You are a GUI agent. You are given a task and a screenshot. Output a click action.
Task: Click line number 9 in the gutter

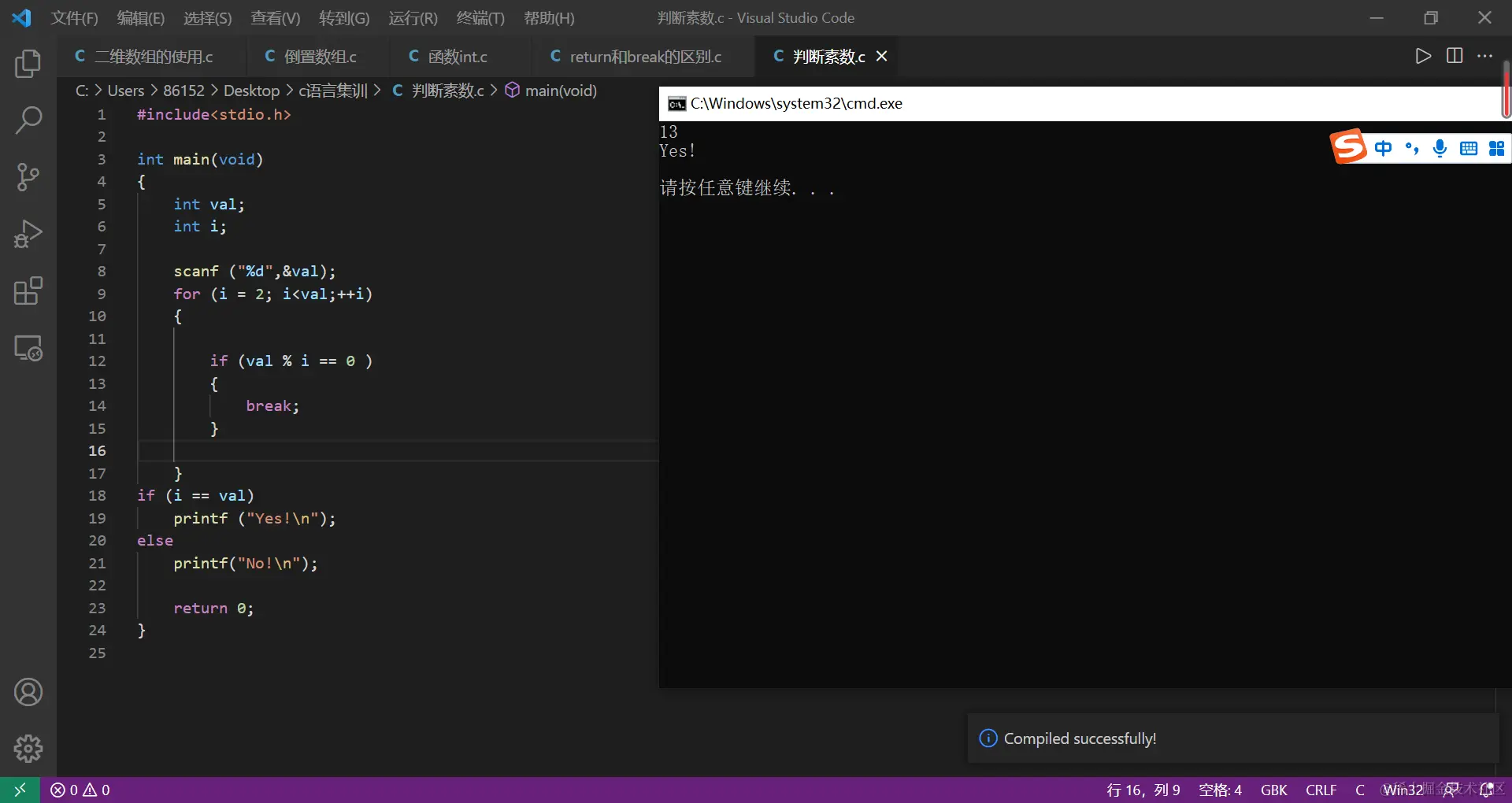[101, 294]
